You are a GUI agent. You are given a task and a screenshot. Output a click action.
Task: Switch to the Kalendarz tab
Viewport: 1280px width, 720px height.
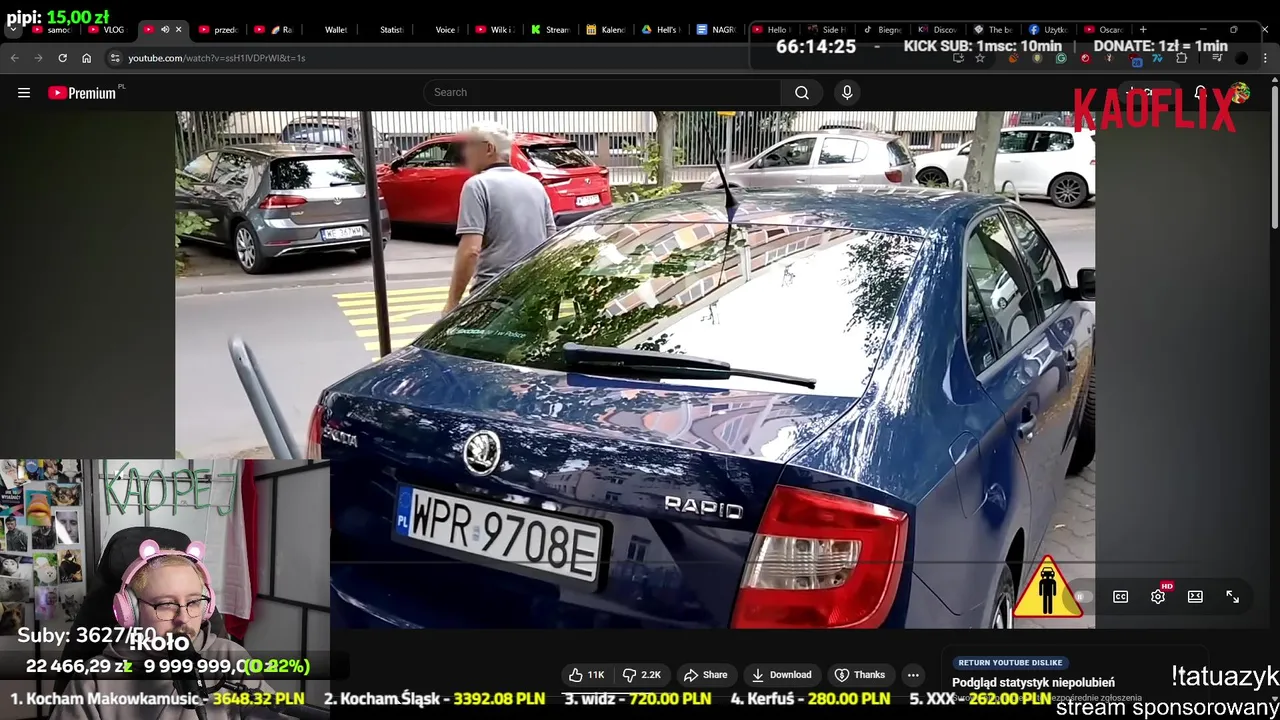[605, 30]
